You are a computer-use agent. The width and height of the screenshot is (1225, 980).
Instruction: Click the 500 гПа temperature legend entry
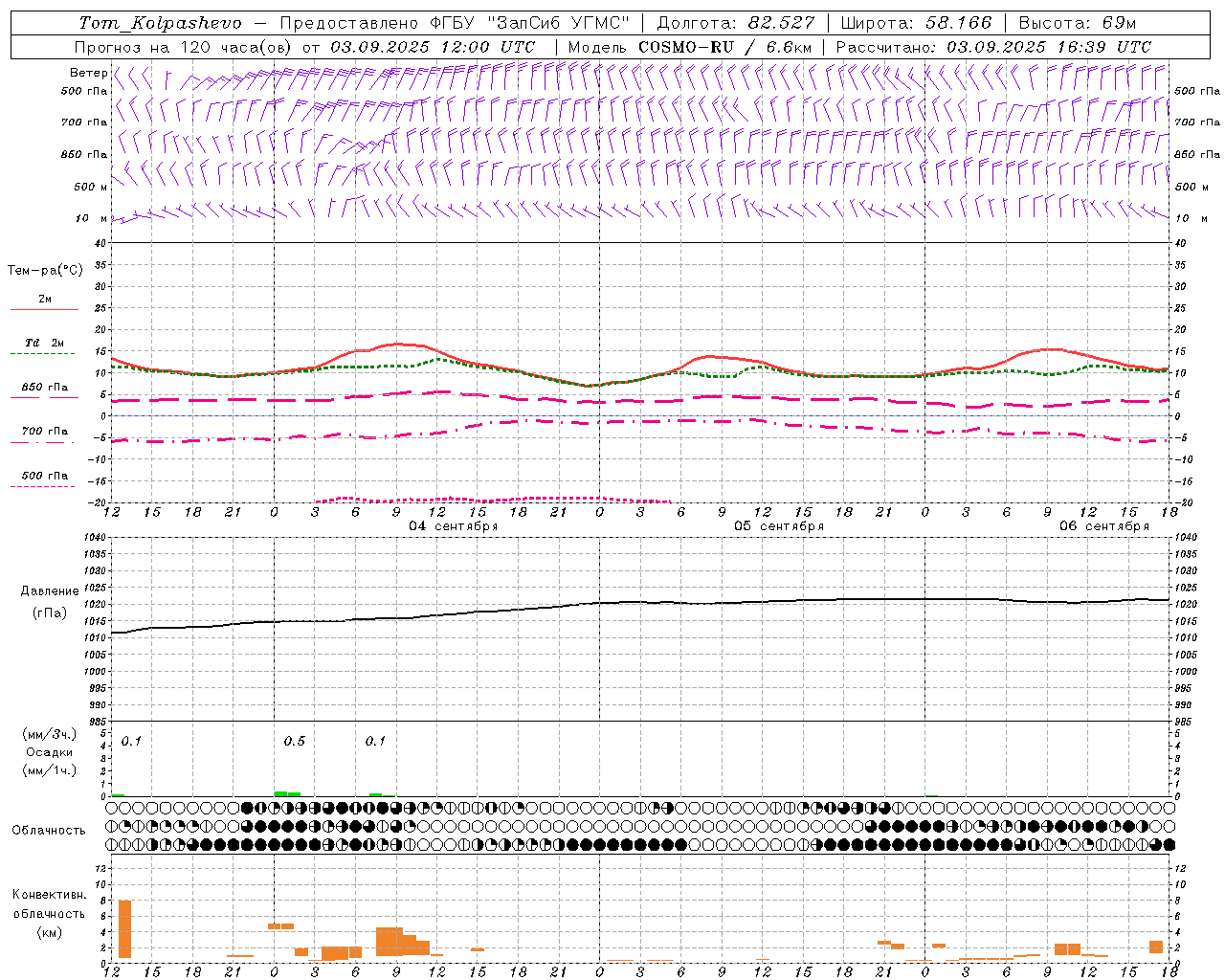[44, 476]
